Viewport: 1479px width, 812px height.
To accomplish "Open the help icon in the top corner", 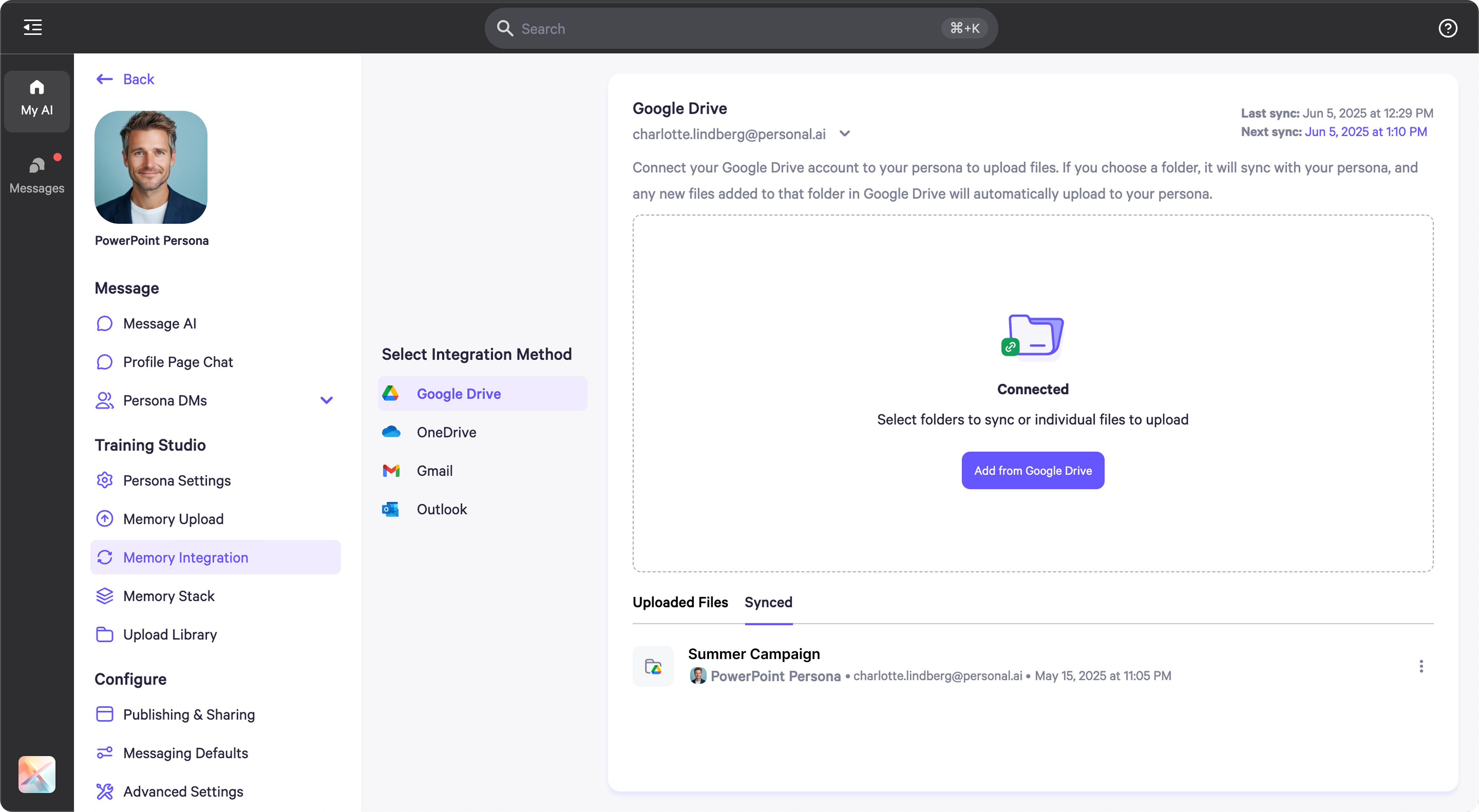I will coord(1448,28).
